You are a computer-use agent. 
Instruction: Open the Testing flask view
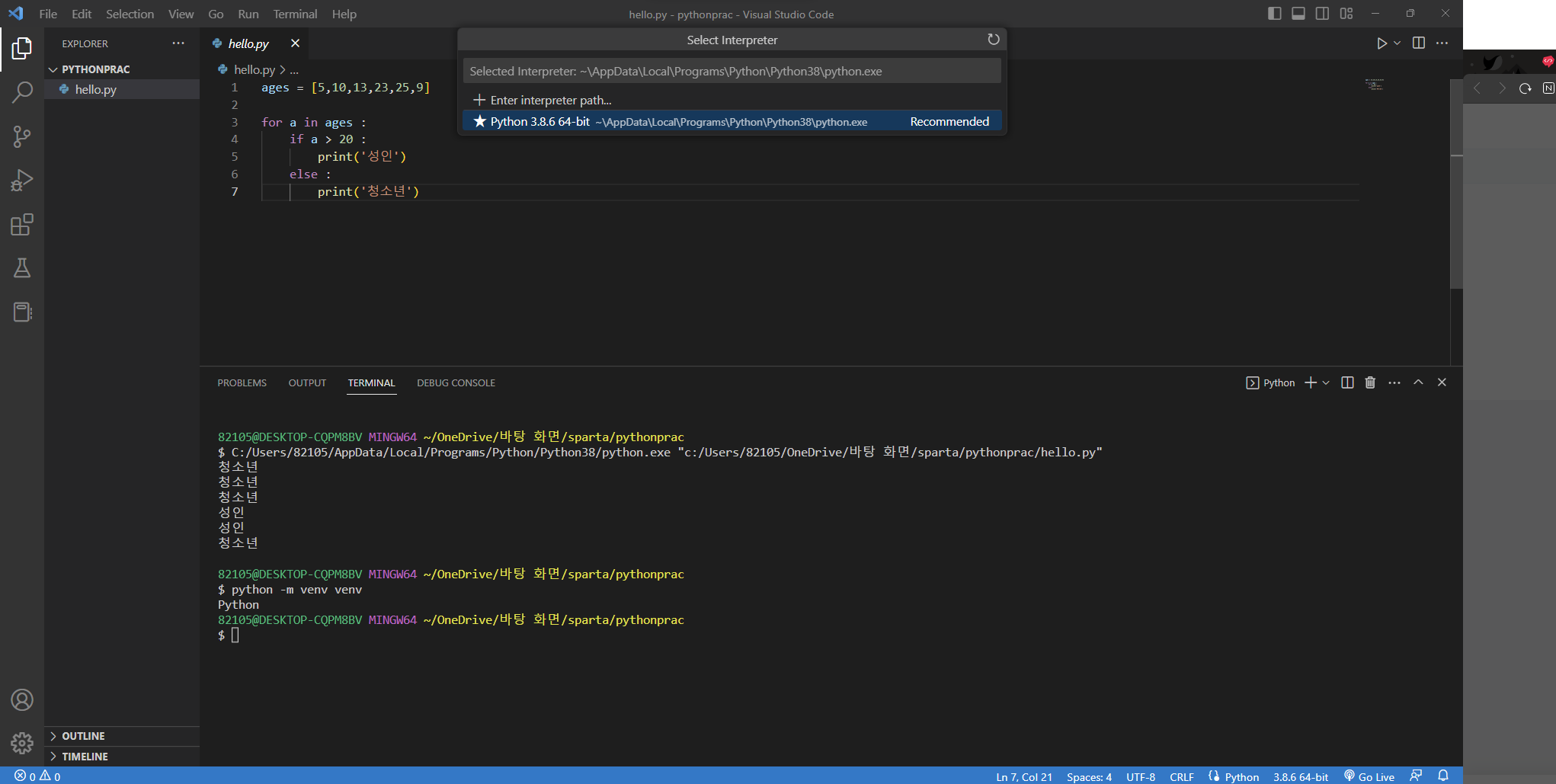point(22,268)
